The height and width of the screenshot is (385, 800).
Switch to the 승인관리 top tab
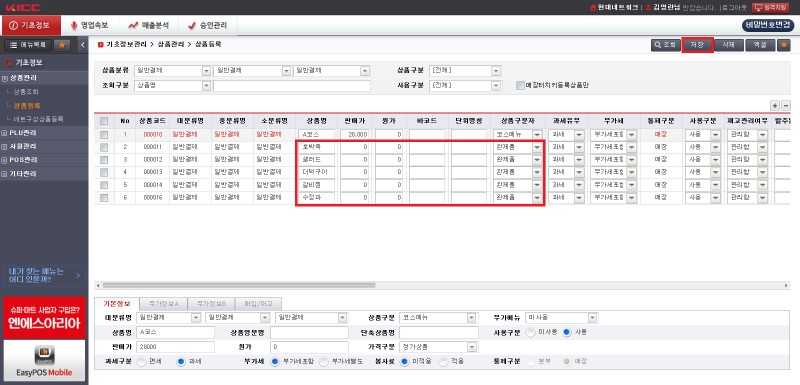tap(208, 25)
